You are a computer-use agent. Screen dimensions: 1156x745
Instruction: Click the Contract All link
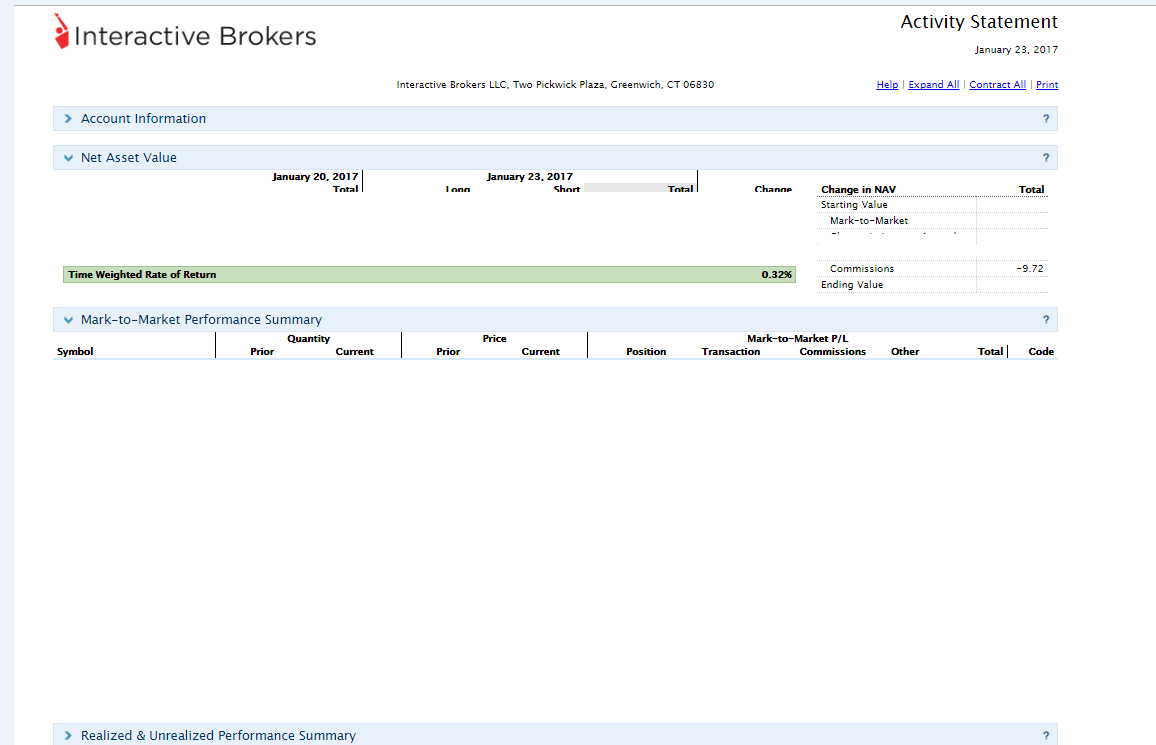(x=997, y=85)
